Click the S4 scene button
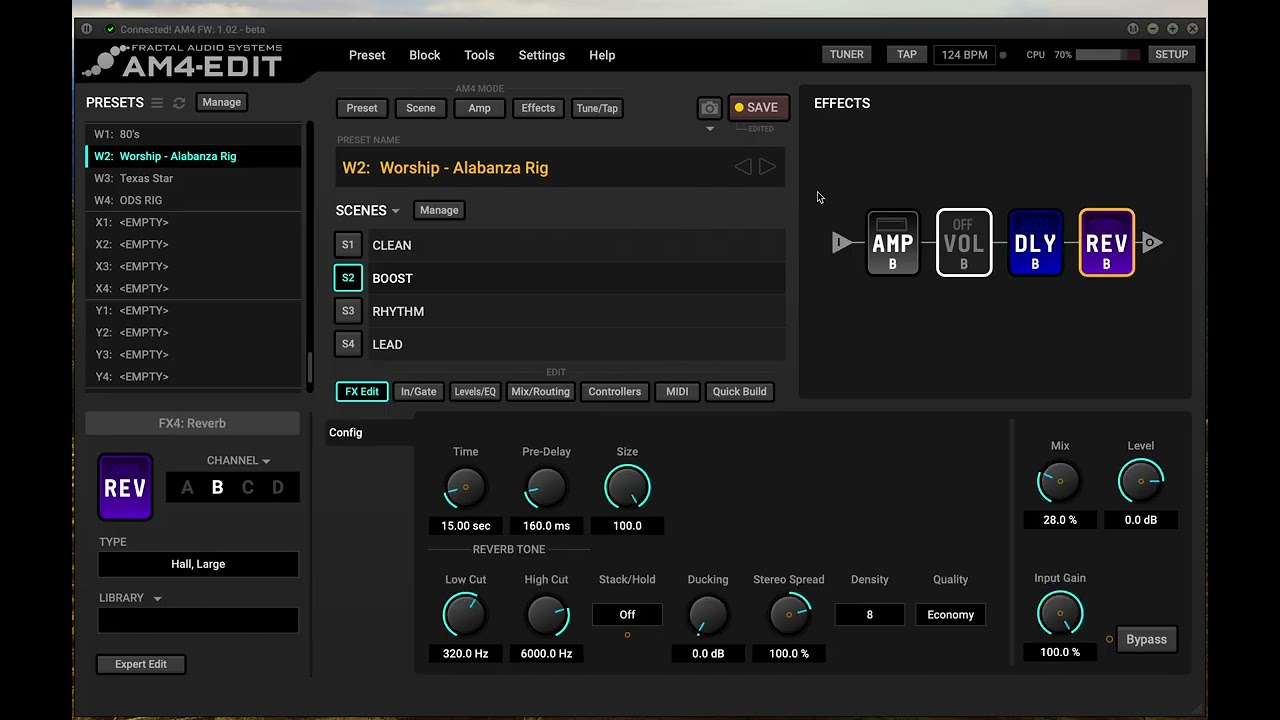1280x720 pixels. point(348,344)
